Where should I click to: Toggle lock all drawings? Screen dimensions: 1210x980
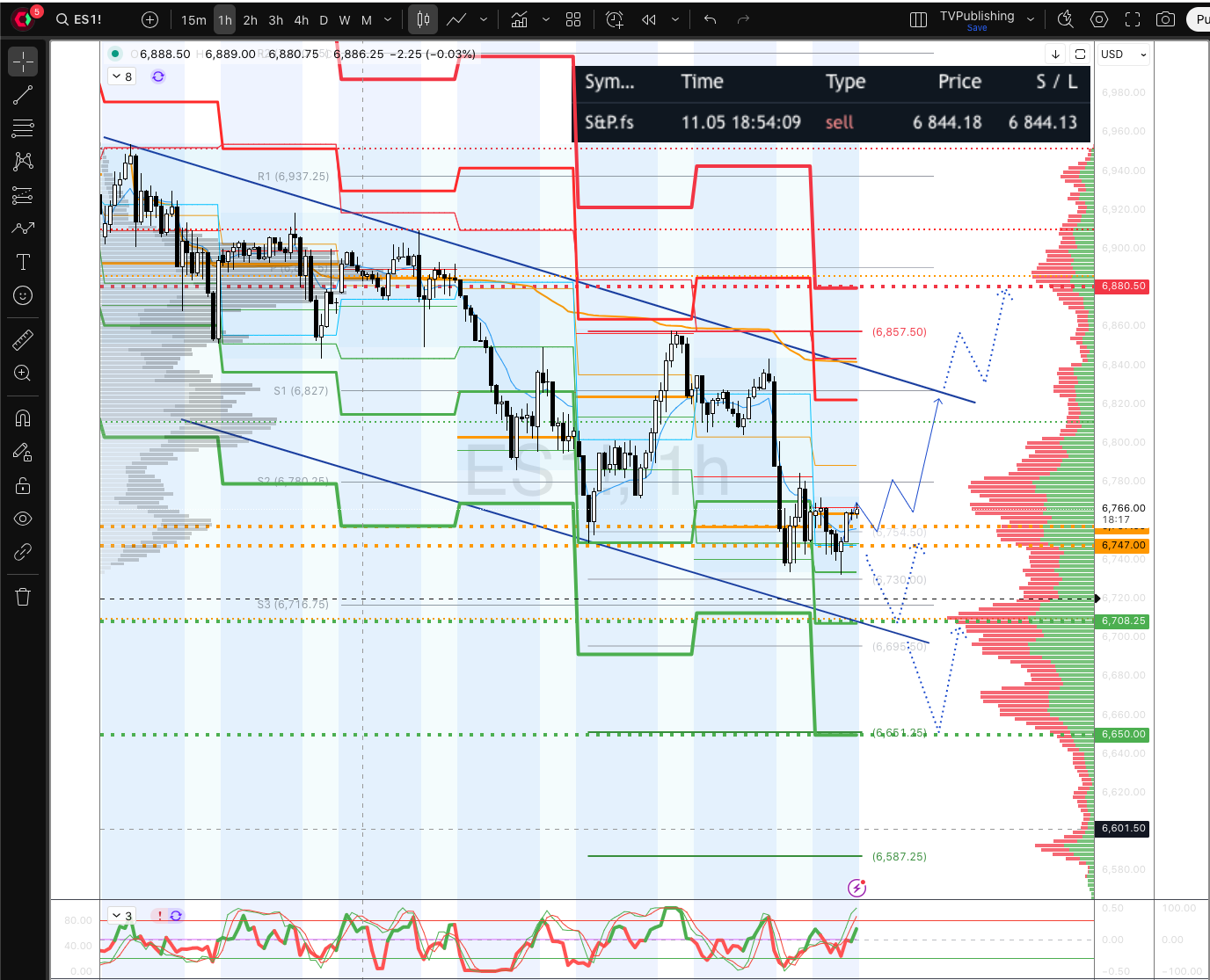point(23,485)
